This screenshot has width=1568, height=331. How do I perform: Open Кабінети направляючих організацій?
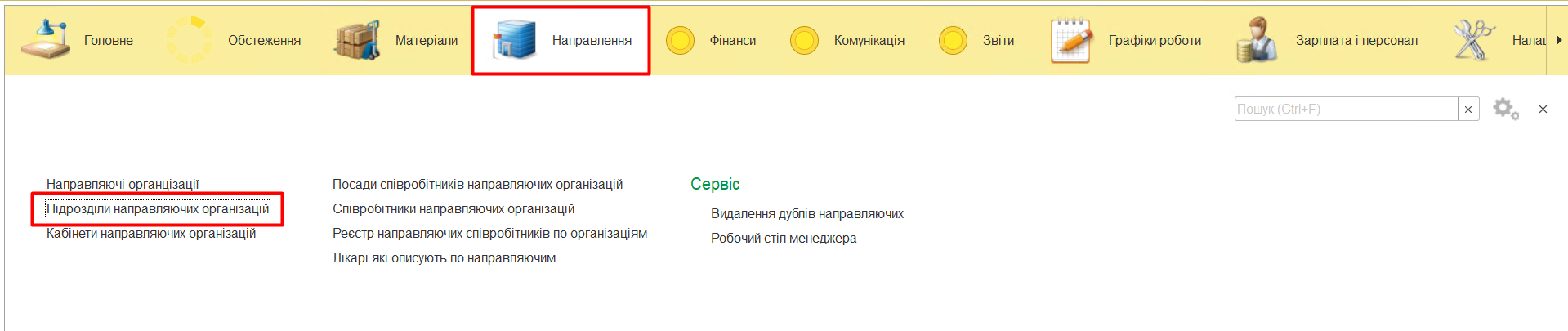(x=151, y=234)
